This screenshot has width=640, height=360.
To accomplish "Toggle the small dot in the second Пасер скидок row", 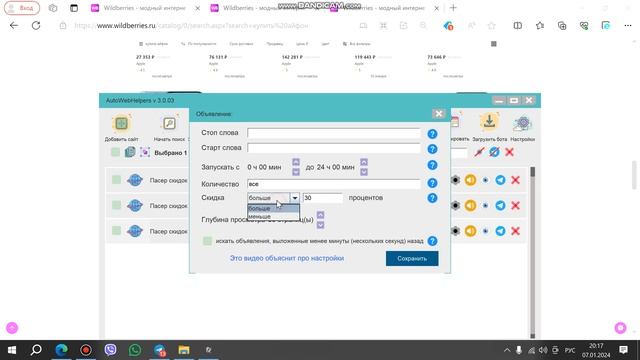I will [x=485, y=206].
